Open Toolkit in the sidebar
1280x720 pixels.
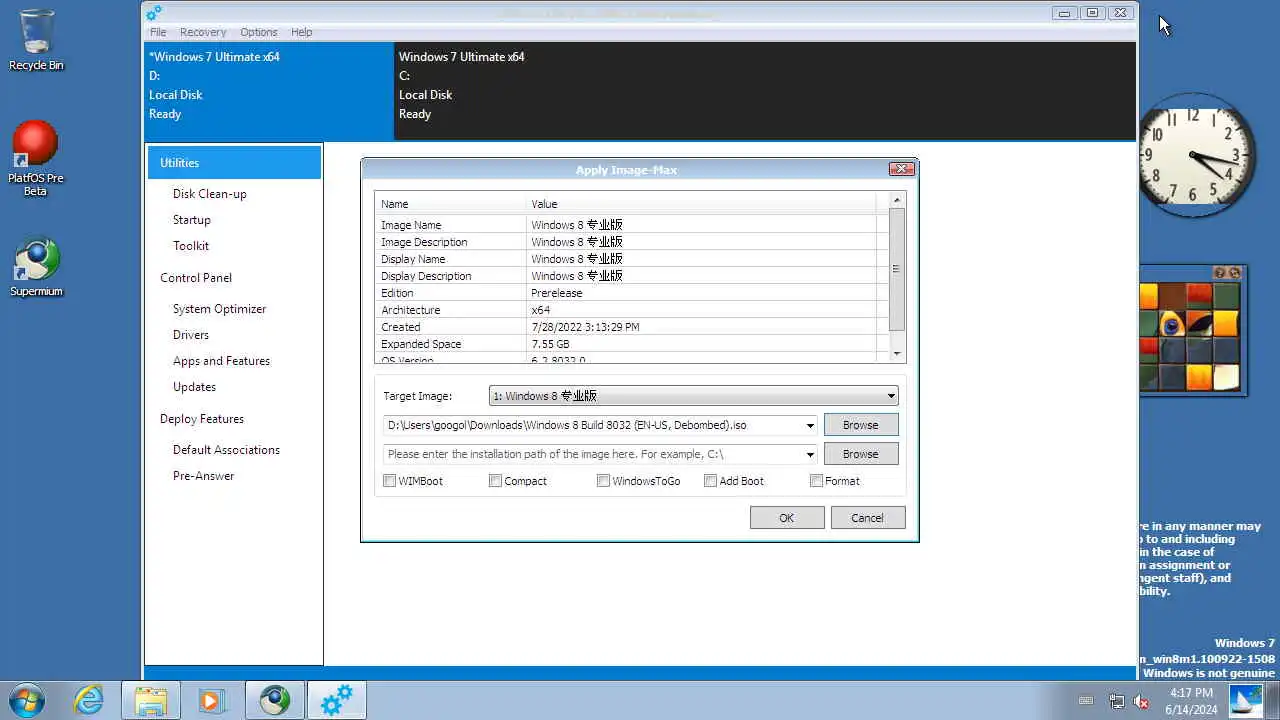190,246
